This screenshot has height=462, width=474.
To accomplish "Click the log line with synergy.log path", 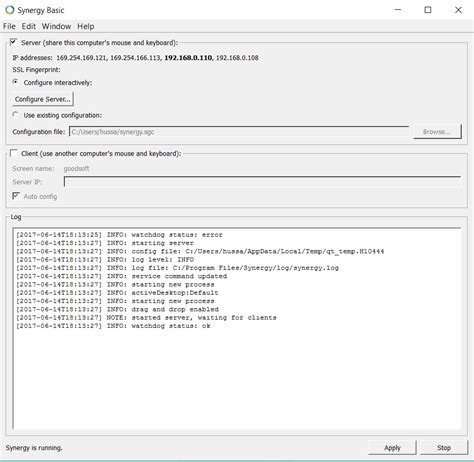I will [x=177, y=268].
